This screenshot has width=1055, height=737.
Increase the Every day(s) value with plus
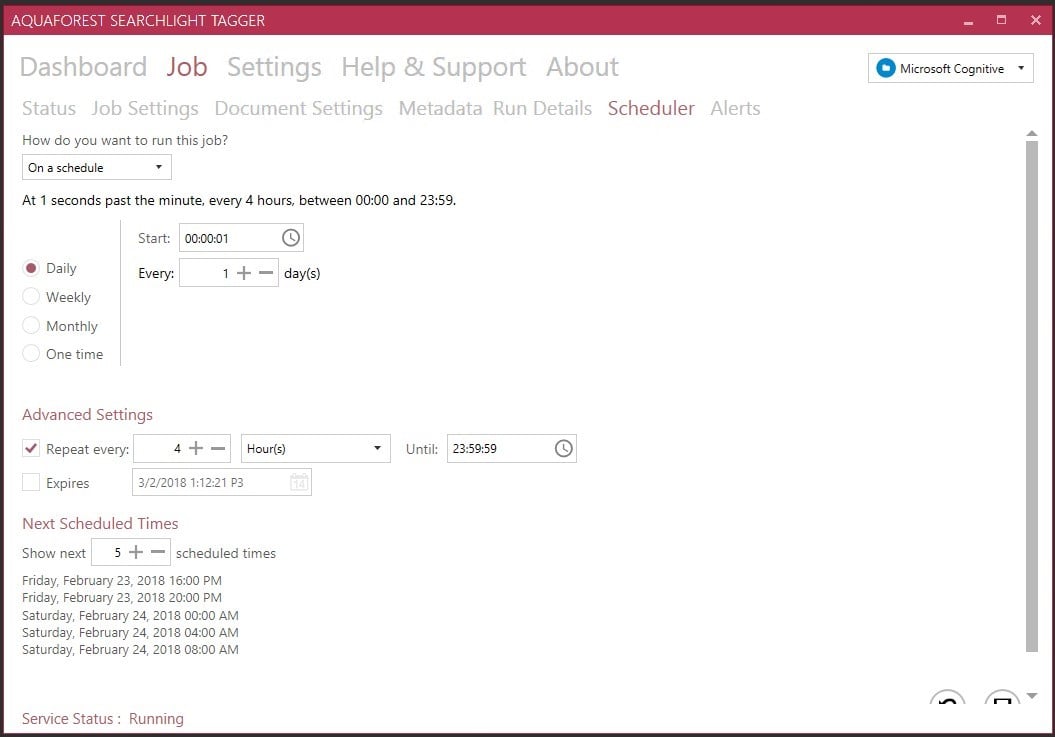(244, 273)
